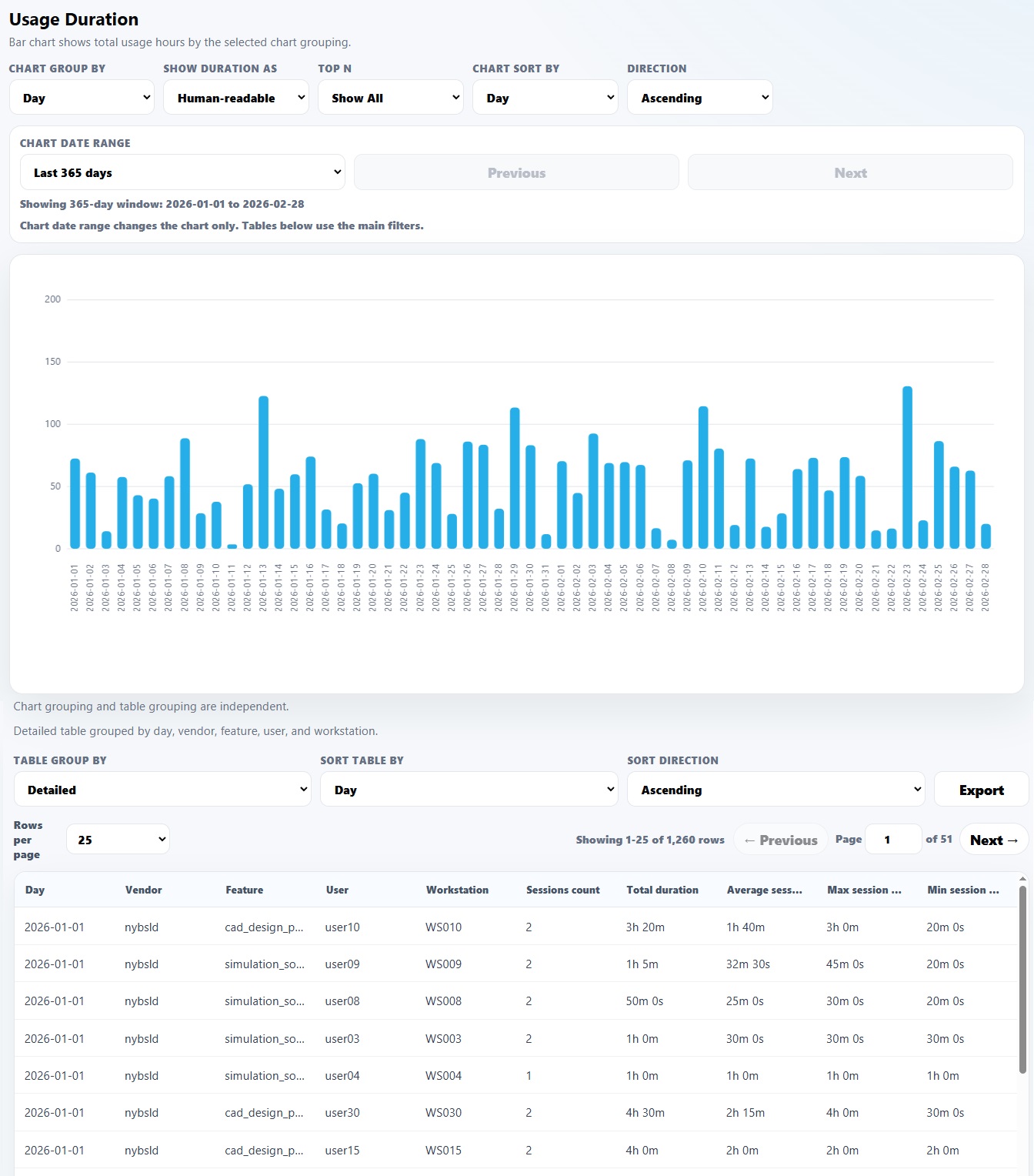
Task: Open the Rows per page dropdown
Action: coord(118,840)
